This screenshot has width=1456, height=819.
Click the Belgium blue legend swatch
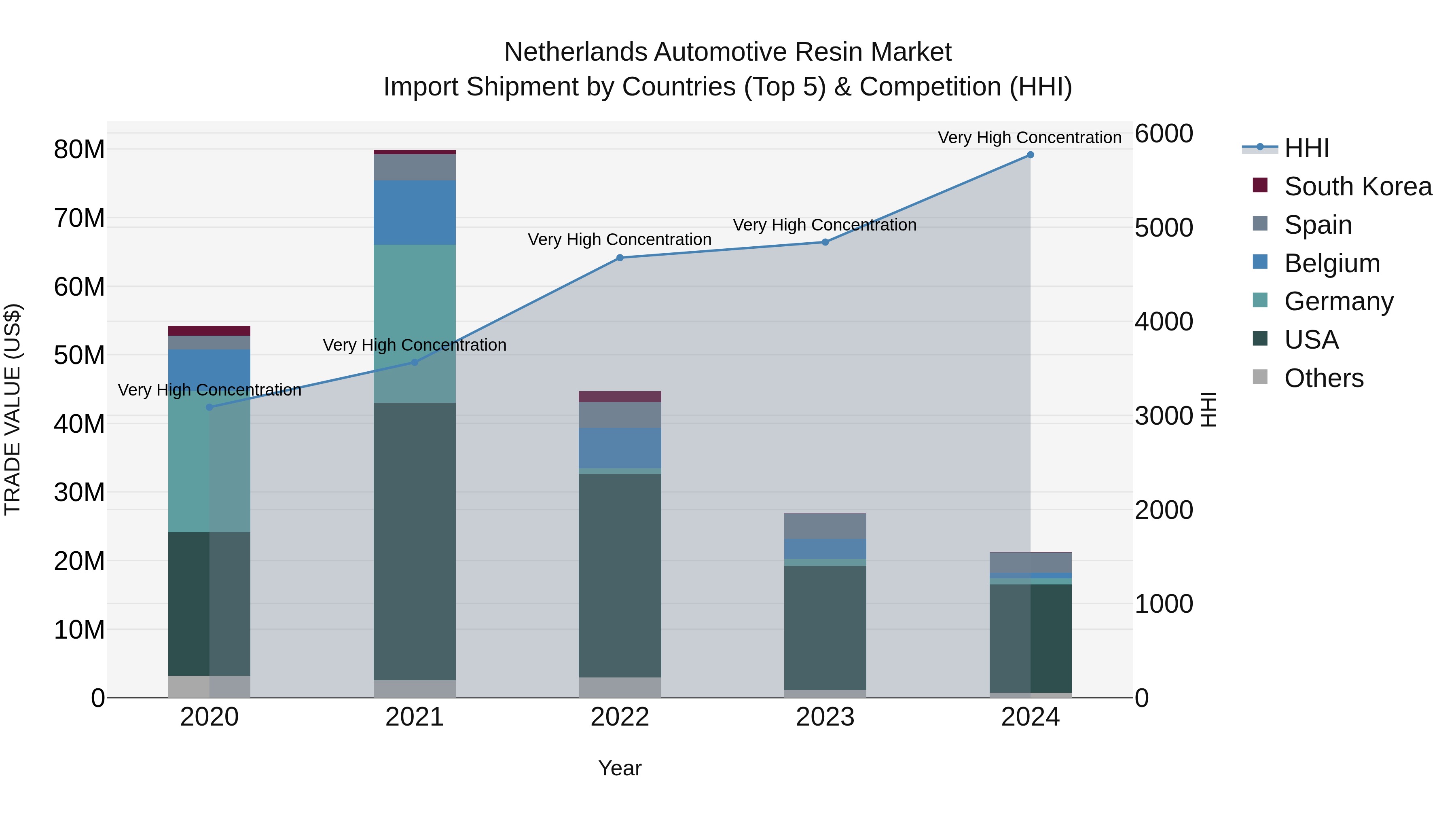(1260, 262)
